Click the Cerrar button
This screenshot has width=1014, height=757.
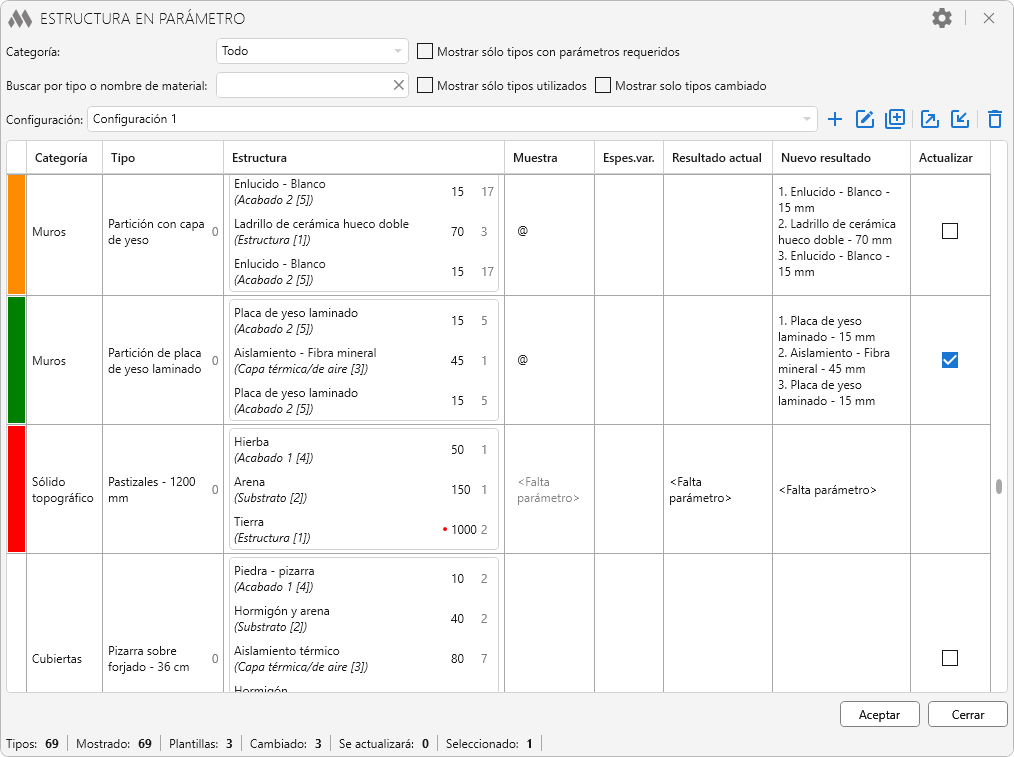967,714
